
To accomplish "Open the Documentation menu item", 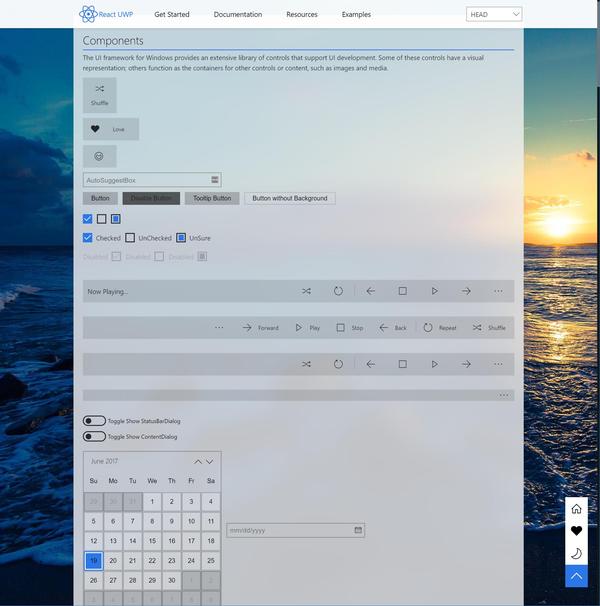I will (x=238, y=14).
